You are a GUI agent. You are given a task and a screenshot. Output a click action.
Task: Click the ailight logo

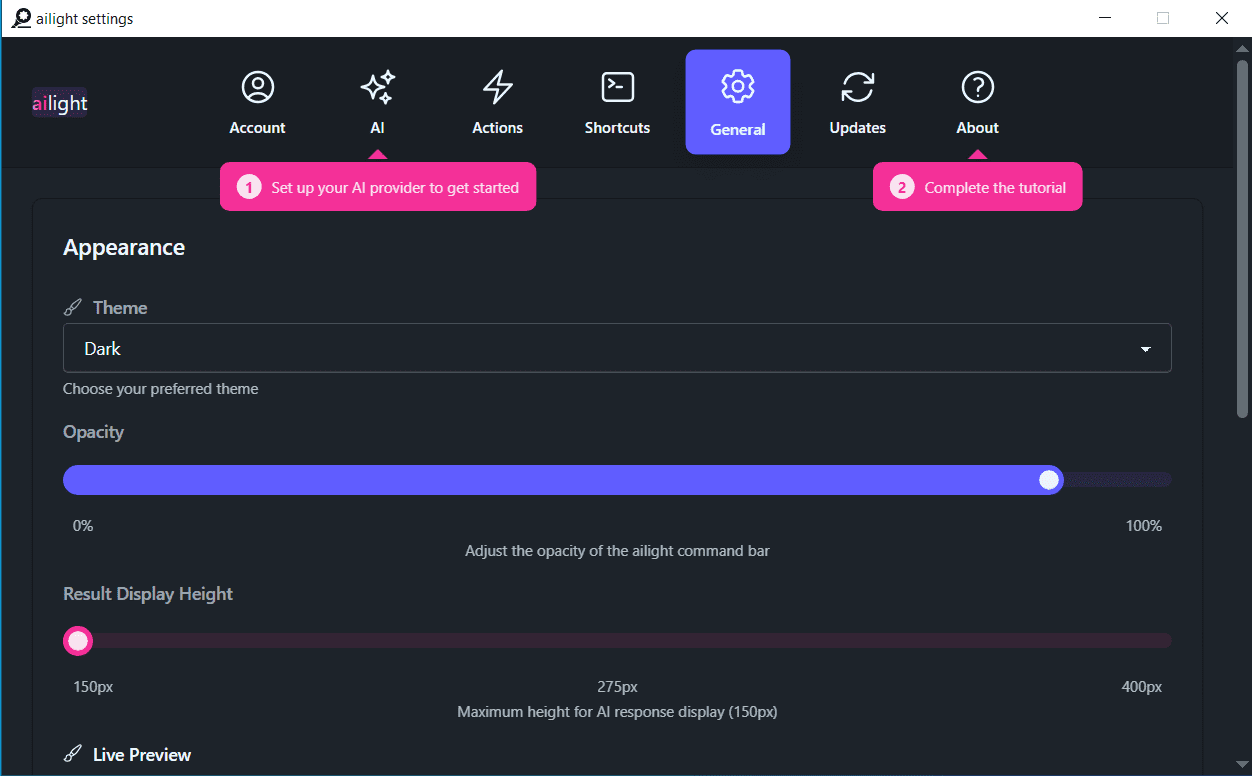[60, 103]
